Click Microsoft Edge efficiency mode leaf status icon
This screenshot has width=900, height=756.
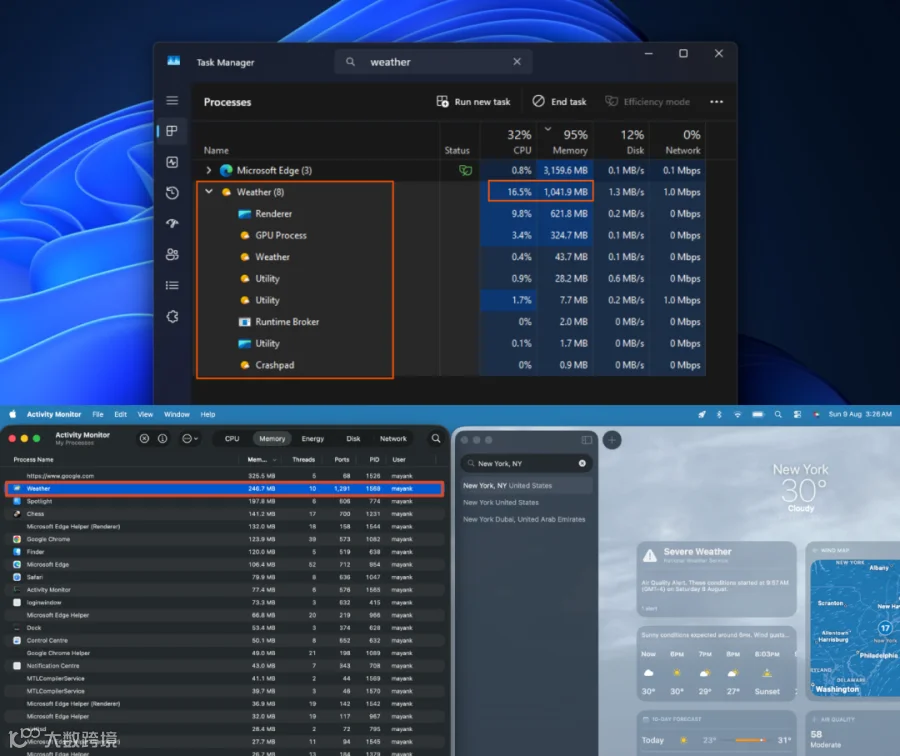click(x=465, y=170)
